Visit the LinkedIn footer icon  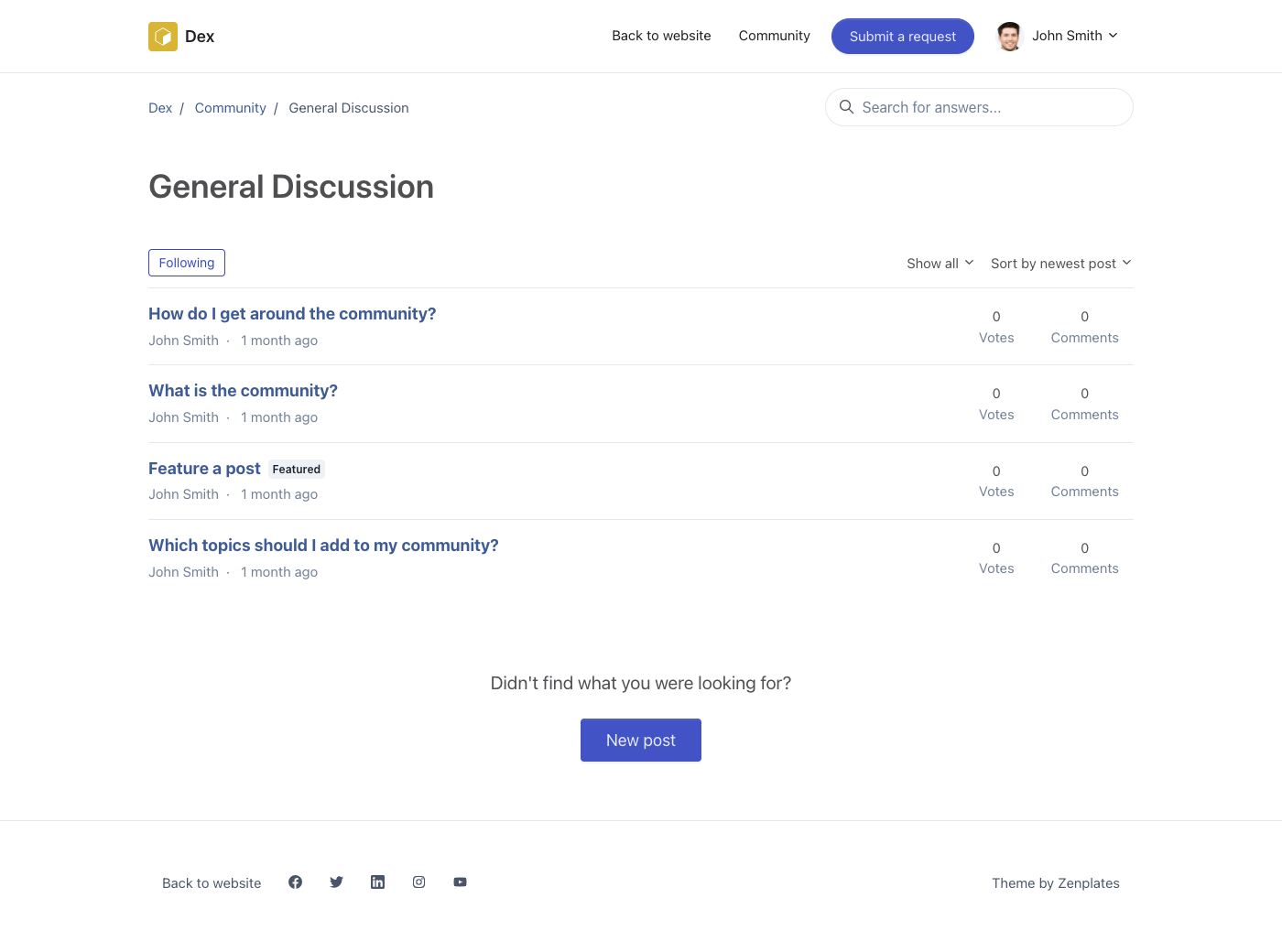[x=377, y=882]
